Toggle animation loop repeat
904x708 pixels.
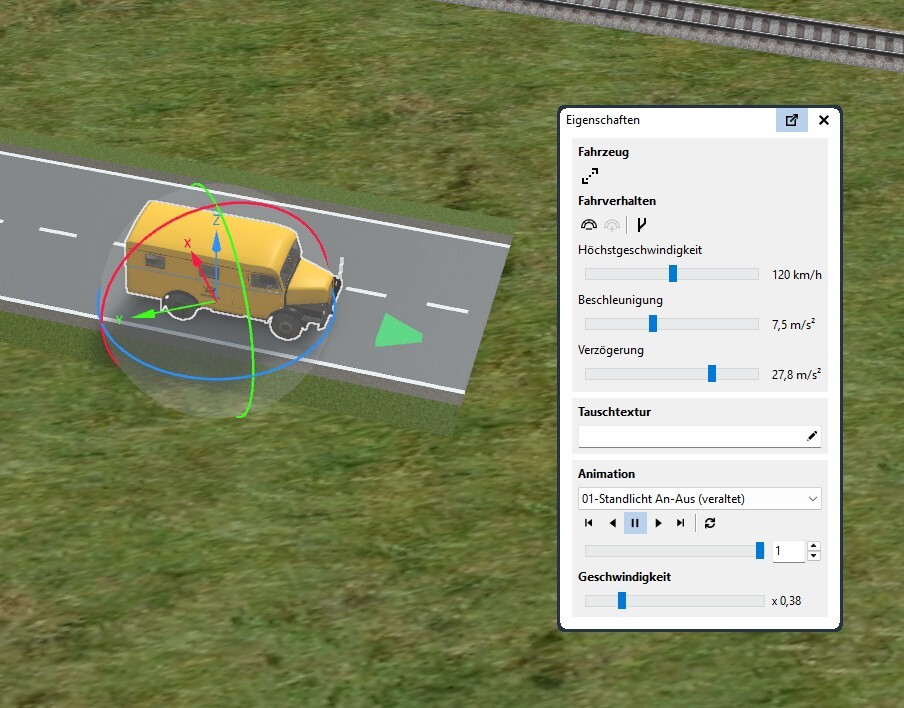coord(710,523)
